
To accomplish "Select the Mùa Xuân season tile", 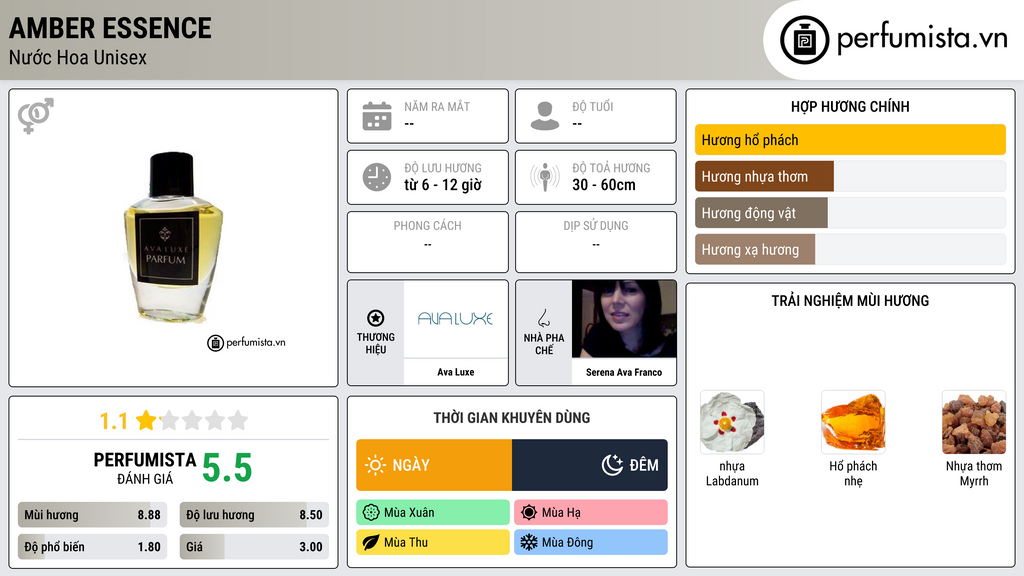I will coord(433,513).
